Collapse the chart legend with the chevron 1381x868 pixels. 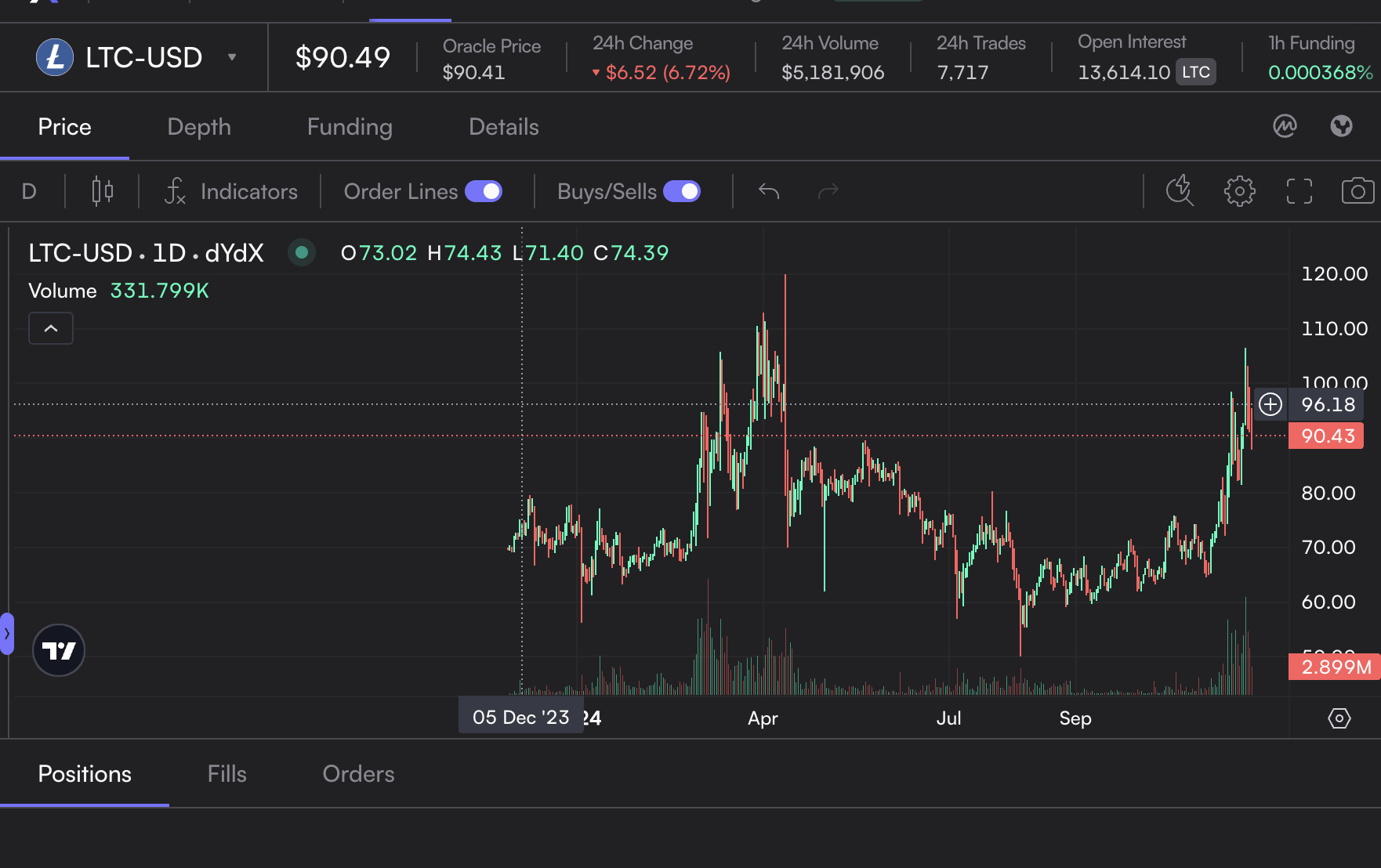click(x=51, y=328)
